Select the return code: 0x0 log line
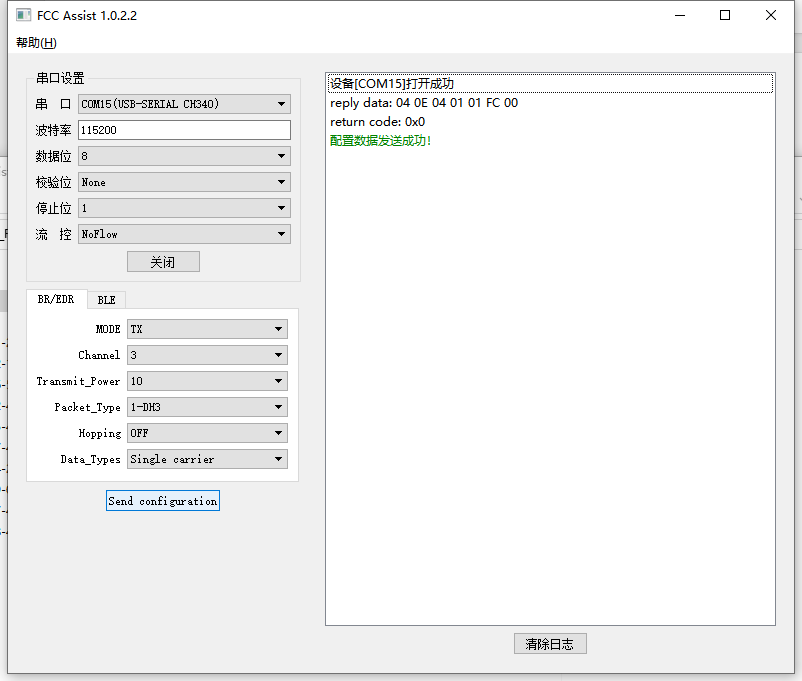Screen dimensions: 802x681 click(550, 122)
